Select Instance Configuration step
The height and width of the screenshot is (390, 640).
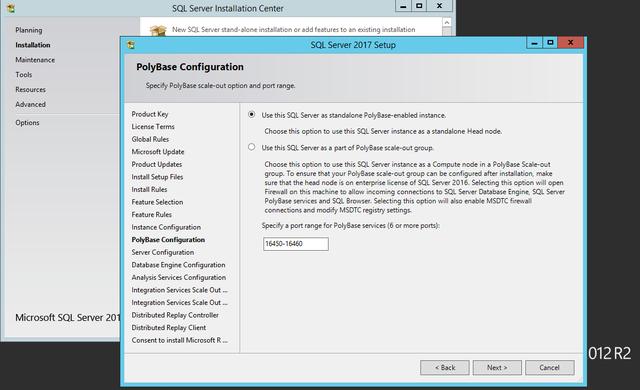click(x=166, y=227)
